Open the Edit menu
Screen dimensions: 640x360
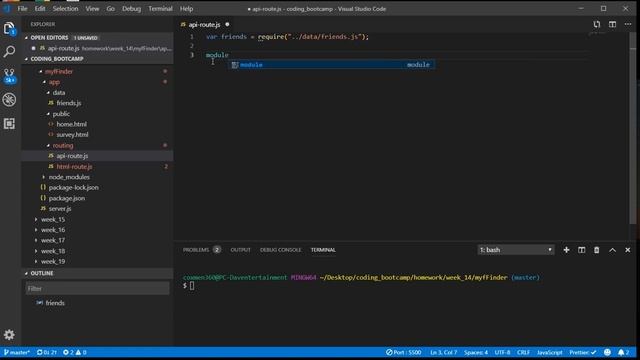click(40, 9)
